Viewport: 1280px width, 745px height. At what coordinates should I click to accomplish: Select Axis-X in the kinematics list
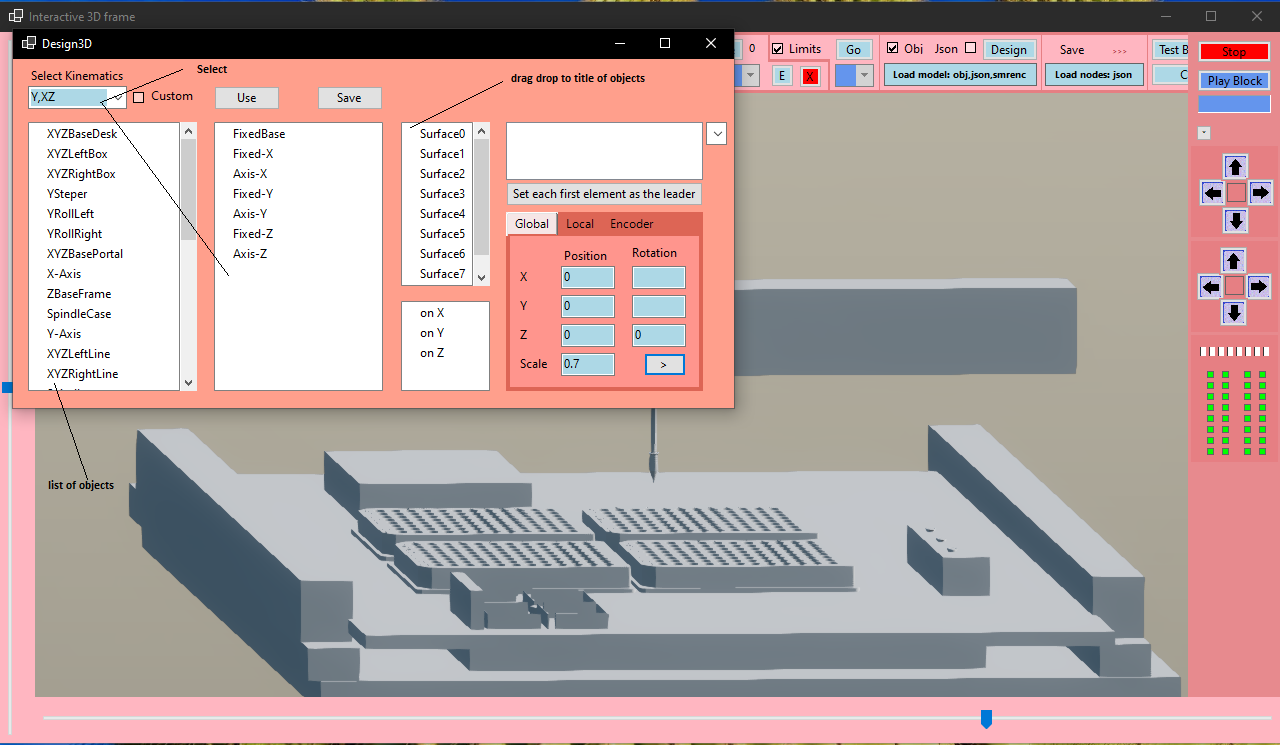tap(250, 174)
